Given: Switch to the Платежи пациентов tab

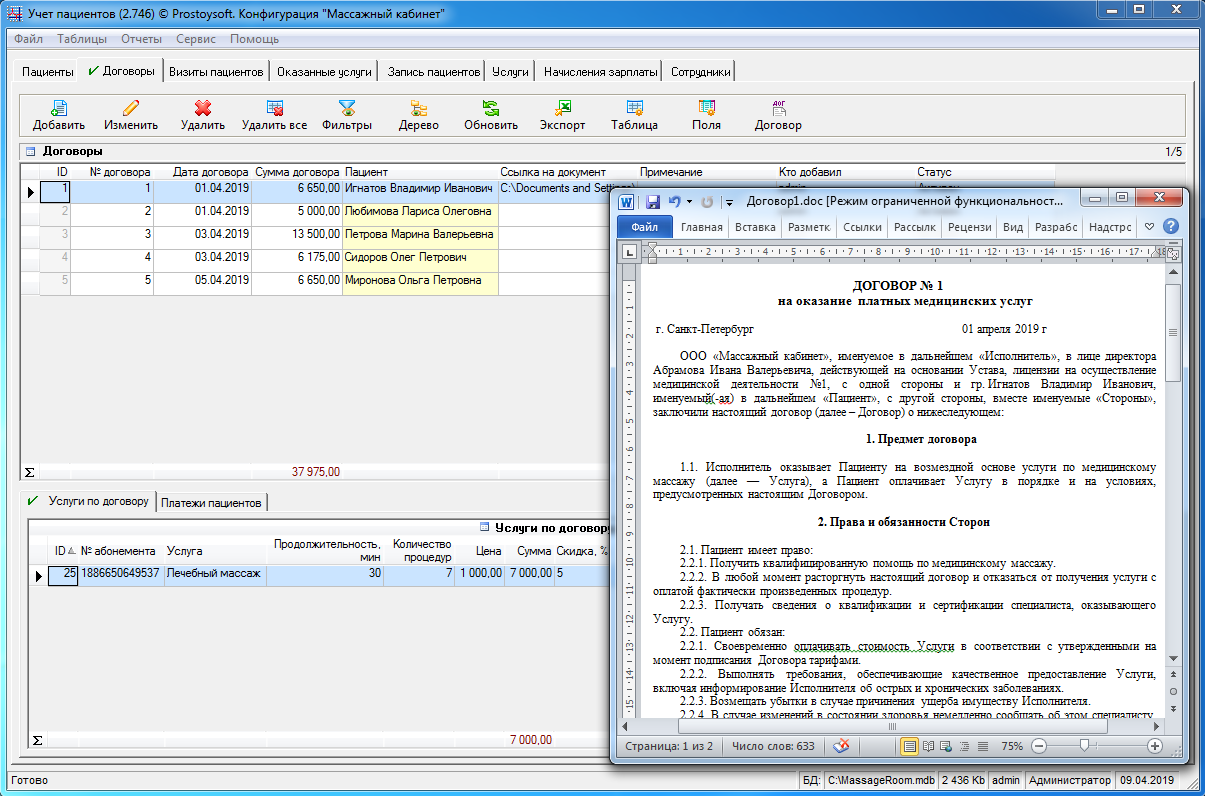Looking at the screenshot, I should click(x=211, y=502).
